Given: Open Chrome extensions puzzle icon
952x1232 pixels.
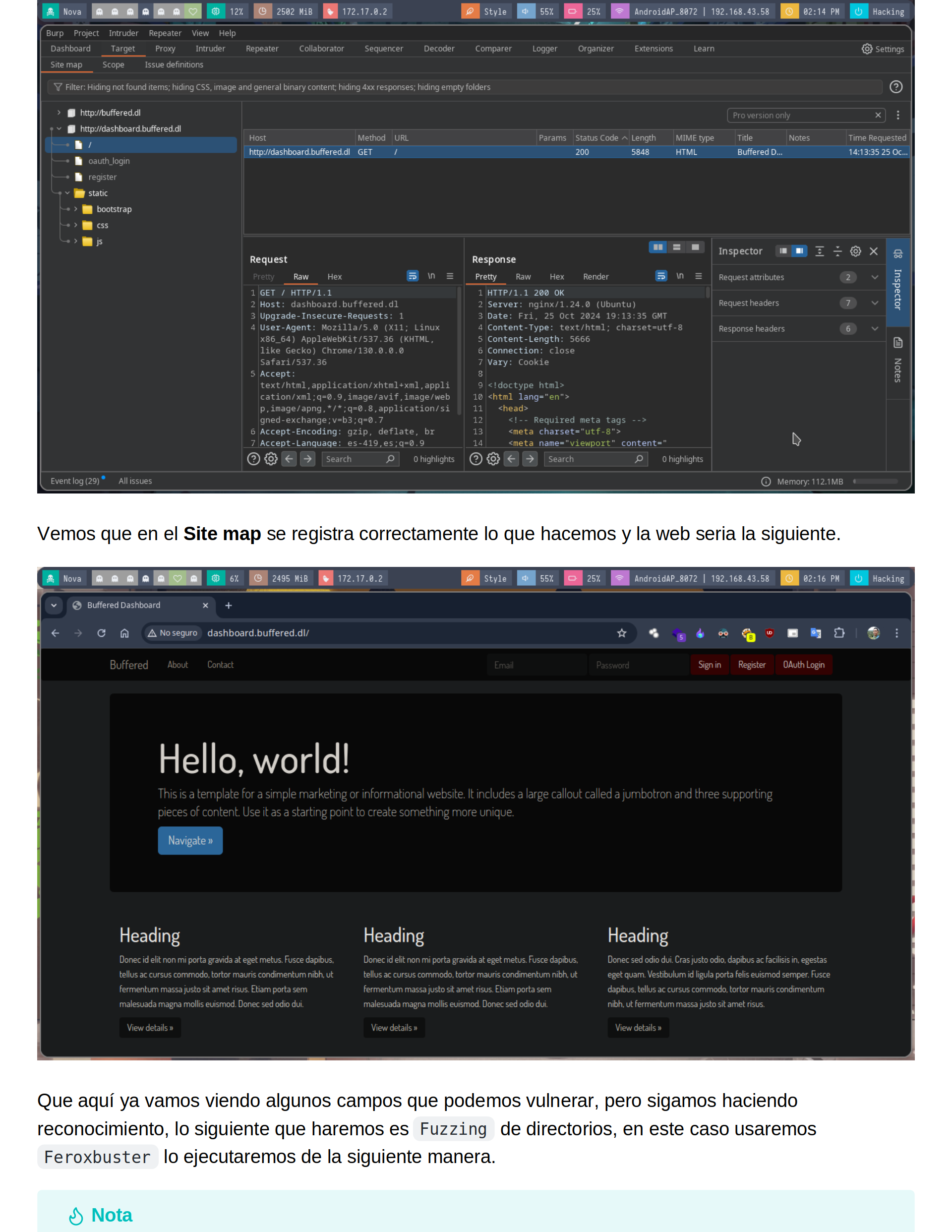Looking at the screenshot, I should [x=839, y=633].
